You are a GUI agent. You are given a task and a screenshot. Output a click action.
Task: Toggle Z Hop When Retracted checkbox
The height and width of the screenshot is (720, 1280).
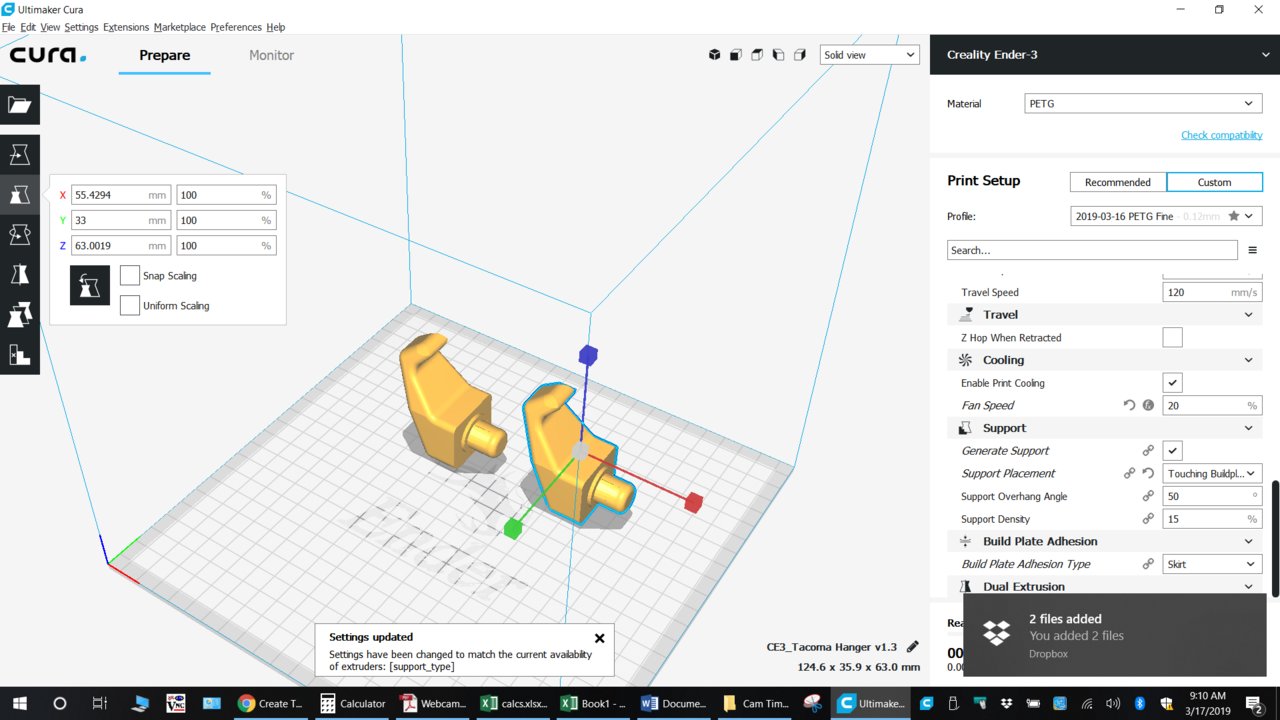(1172, 338)
